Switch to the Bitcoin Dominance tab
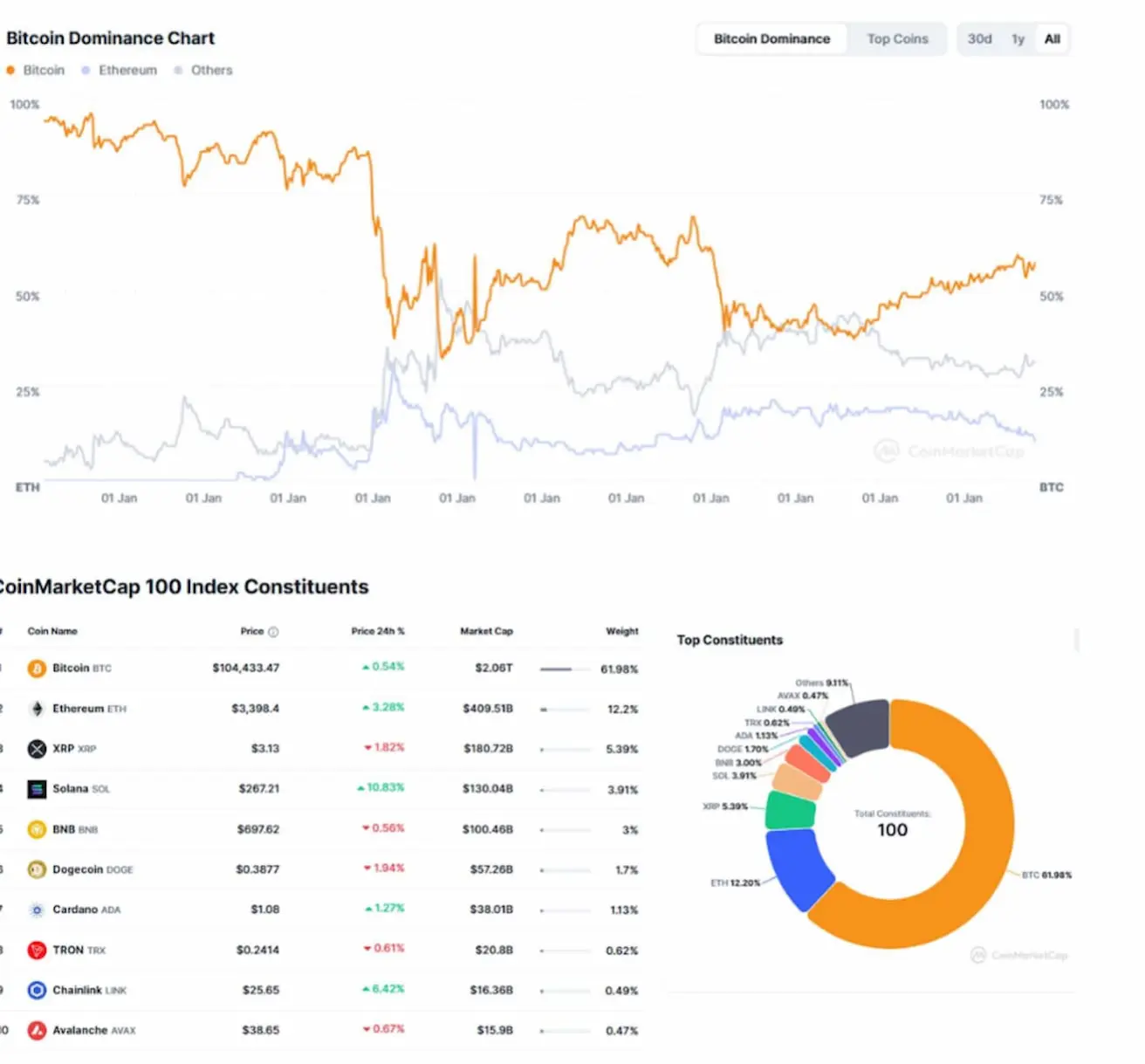 click(x=771, y=39)
